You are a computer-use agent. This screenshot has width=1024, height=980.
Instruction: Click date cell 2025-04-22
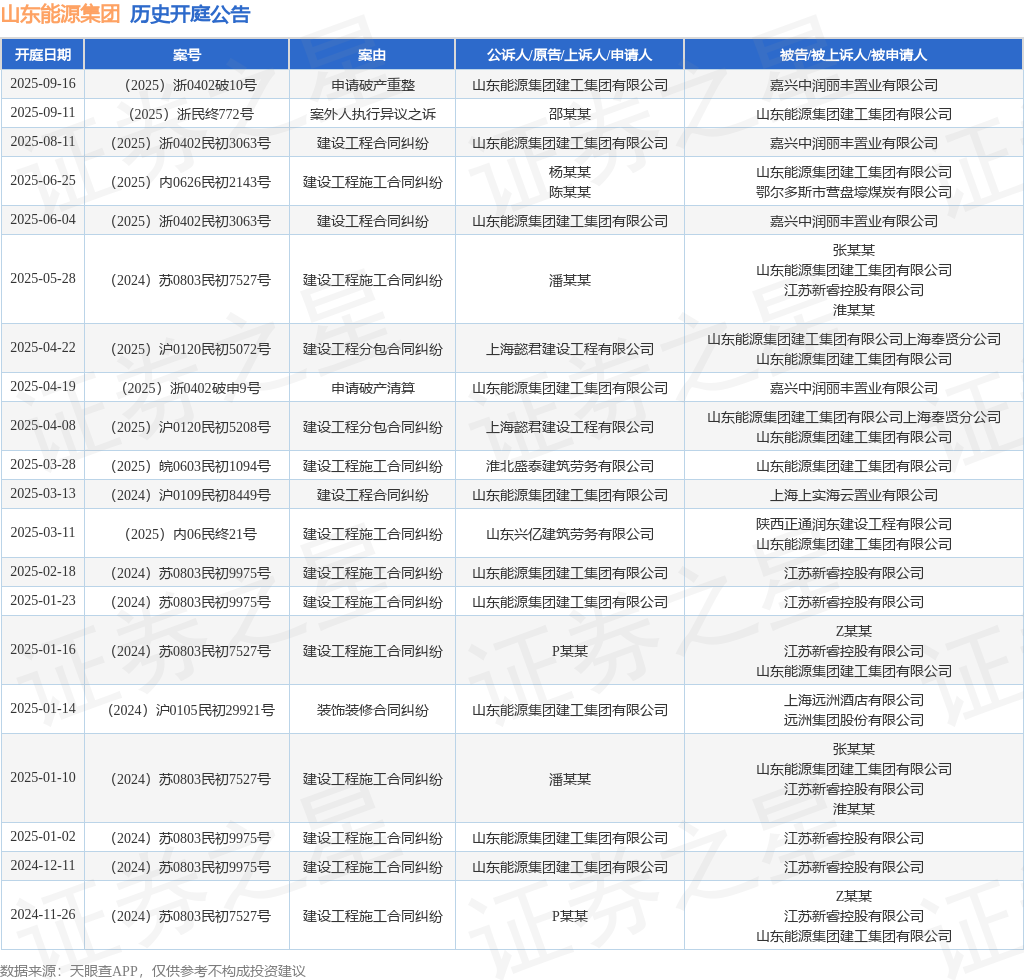click(42, 347)
